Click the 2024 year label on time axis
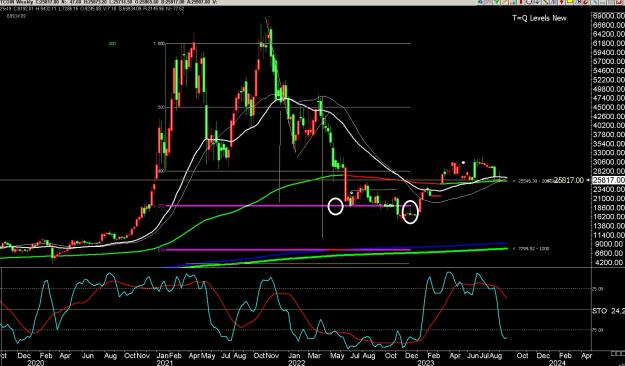The width and height of the screenshot is (625, 366). pyautogui.click(x=556, y=362)
